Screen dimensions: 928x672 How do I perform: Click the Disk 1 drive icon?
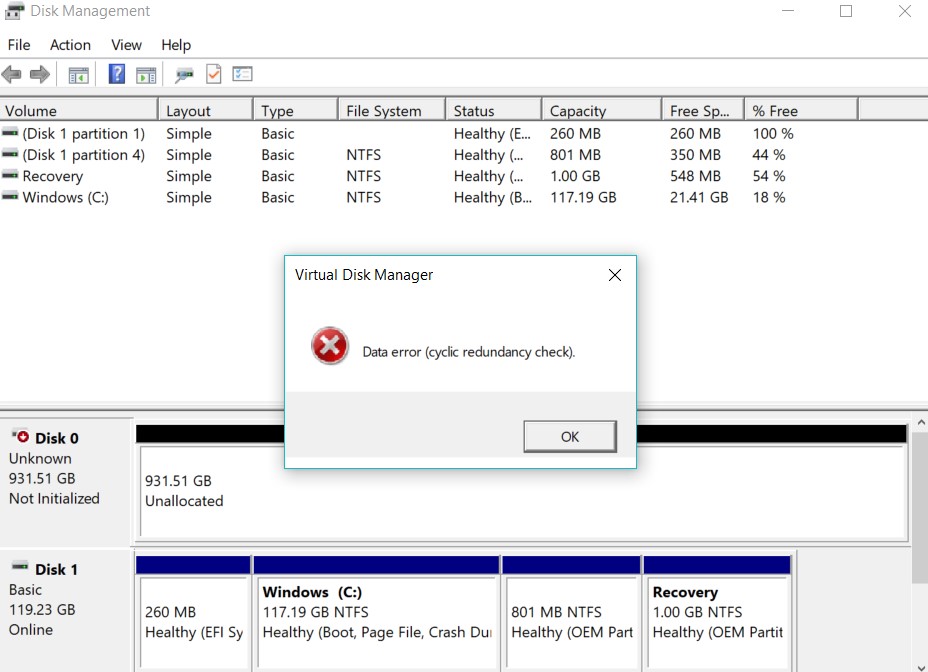[20, 567]
